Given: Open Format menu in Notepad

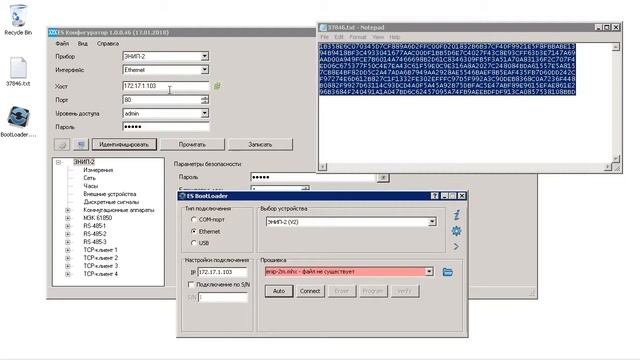Looking at the screenshot, I should click(358, 37).
